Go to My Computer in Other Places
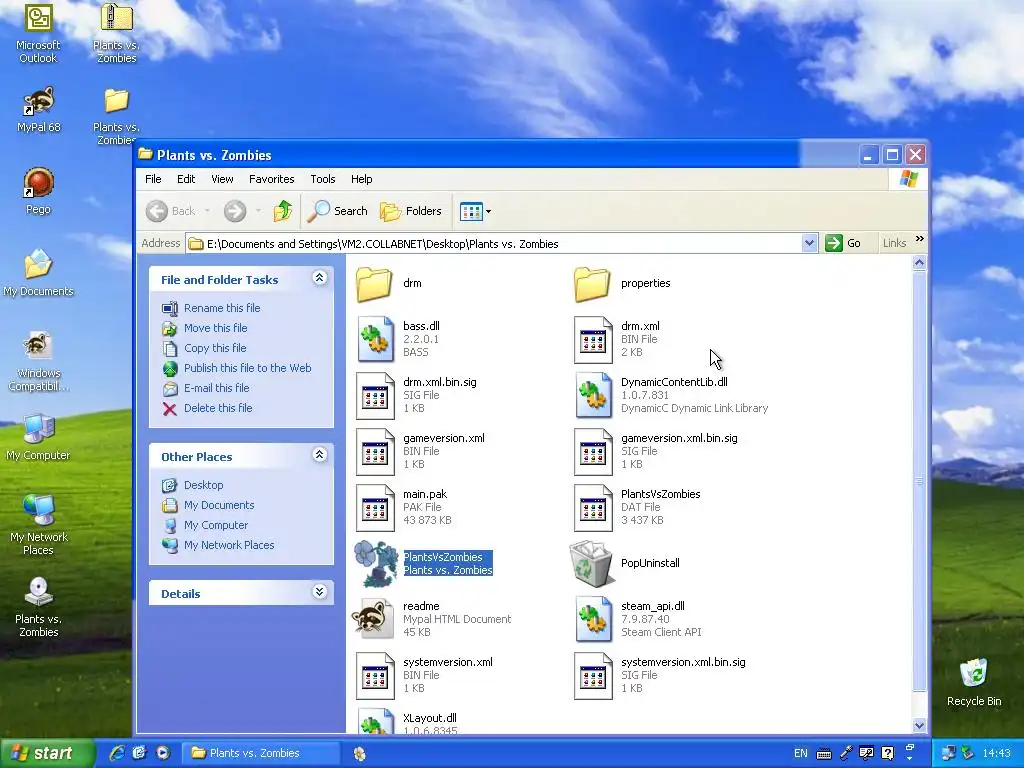The width and height of the screenshot is (1024, 768). point(216,525)
